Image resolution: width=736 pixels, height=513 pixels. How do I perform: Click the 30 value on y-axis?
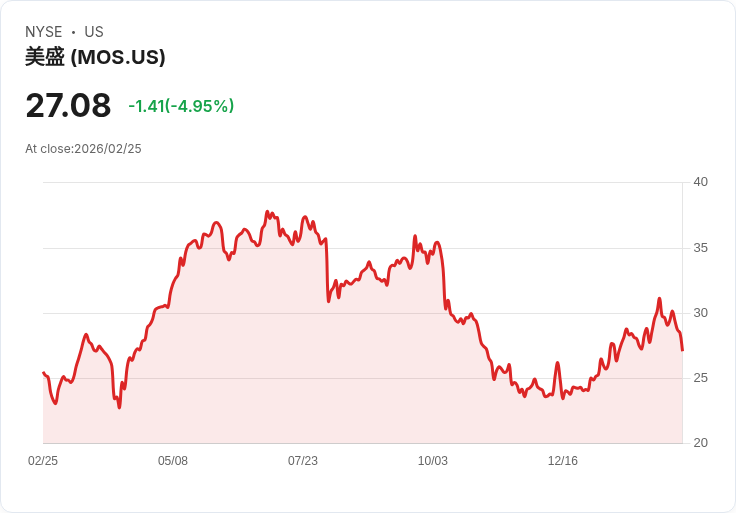[x=700, y=313]
